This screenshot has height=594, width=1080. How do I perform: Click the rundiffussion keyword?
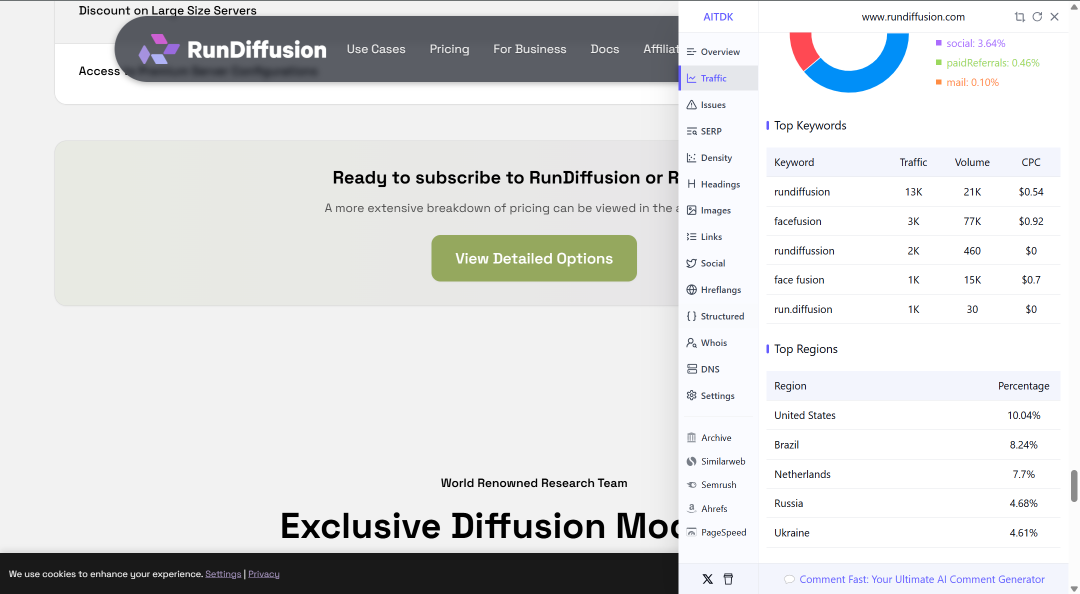[804, 251]
